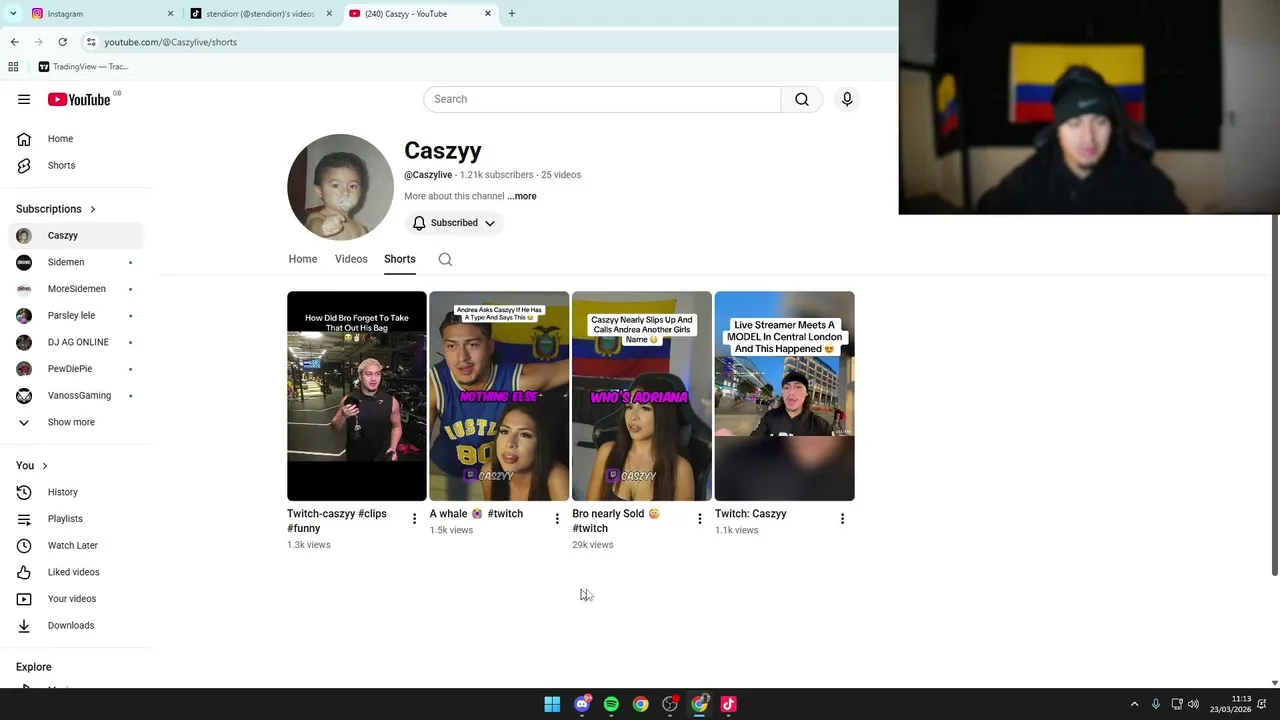This screenshot has width=1280, height=720.
Task: Open TradingView bookmark
Action: [x=84, y=67]
